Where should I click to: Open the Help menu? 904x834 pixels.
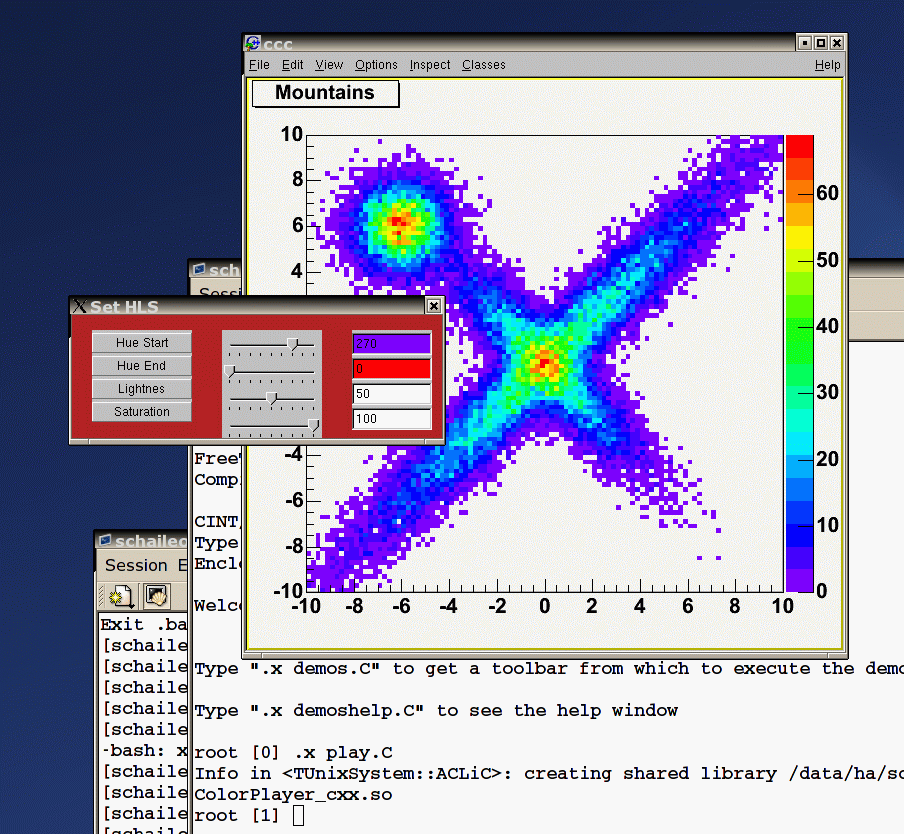pyautogui.click(x=827, y=65)
